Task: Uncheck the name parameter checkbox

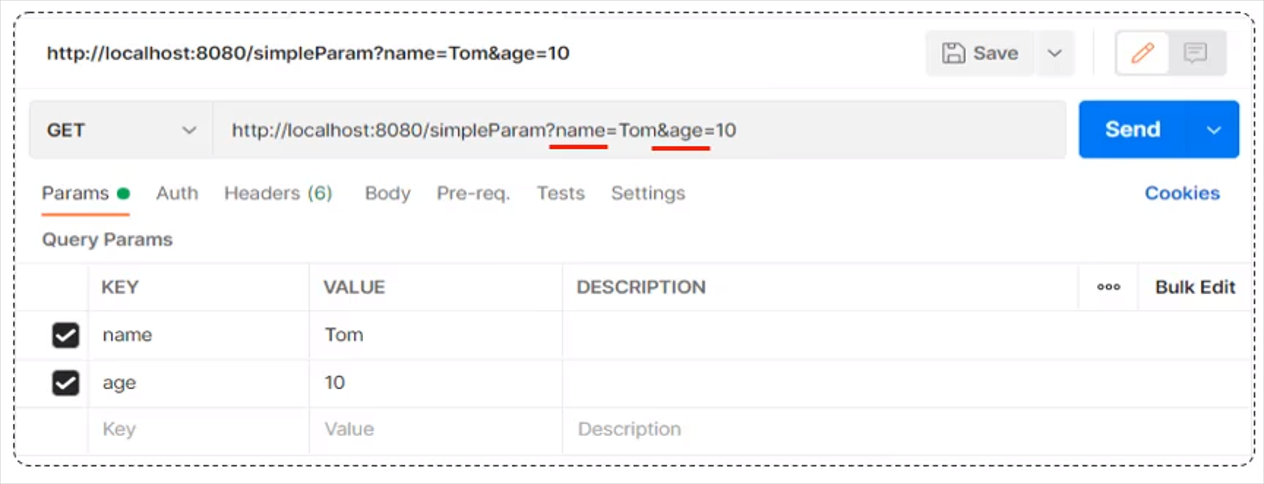Action: click(65, 335)
